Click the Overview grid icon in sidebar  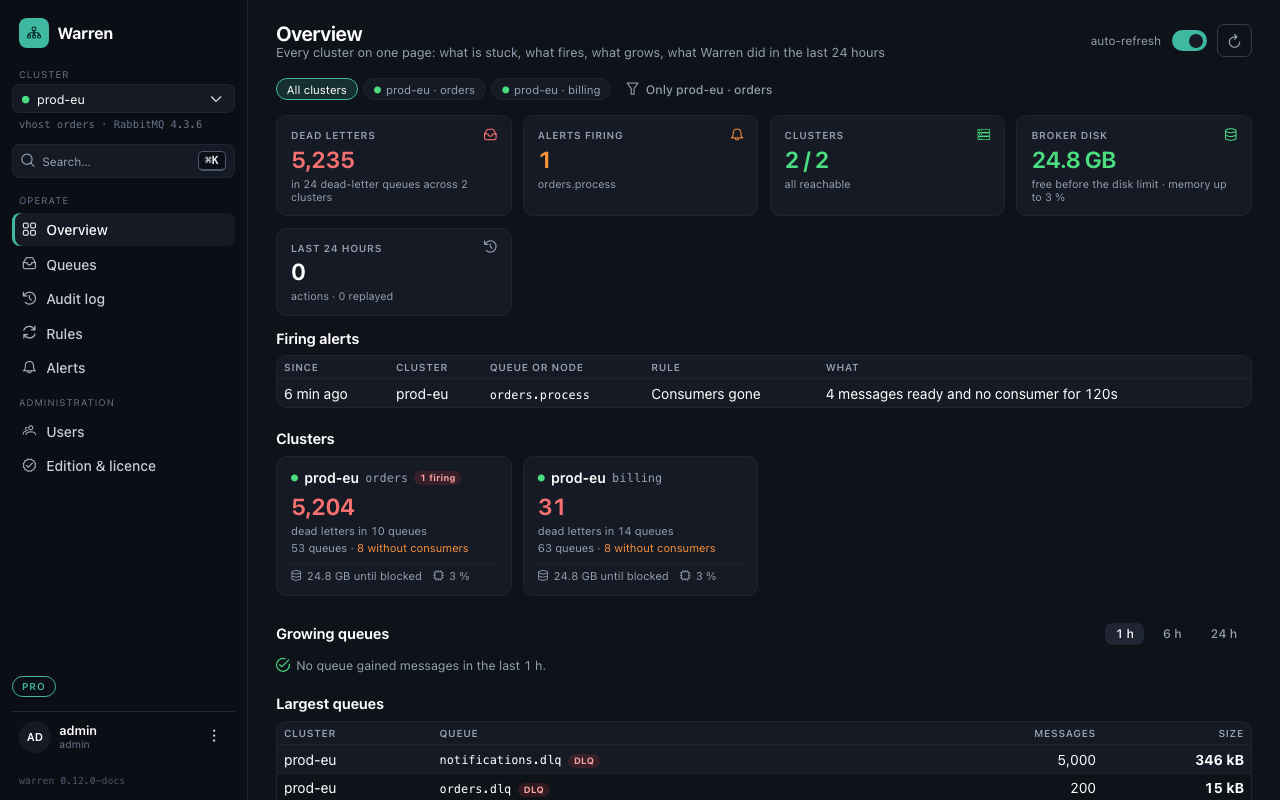(x=29, y=229)
